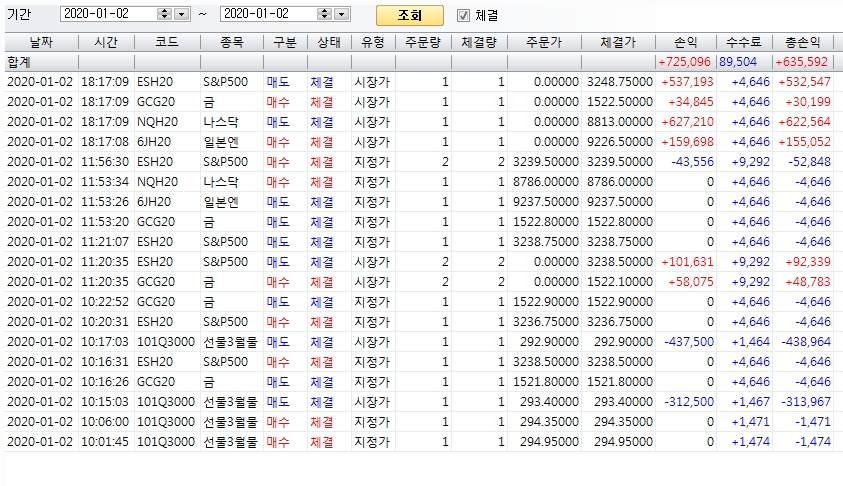Screen dimensions: 843x486
Task: Click the 11:21:07 time cell
Action: (105, 242)
